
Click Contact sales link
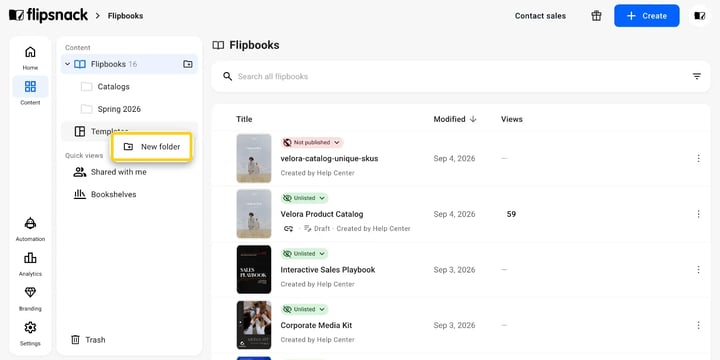540,16
